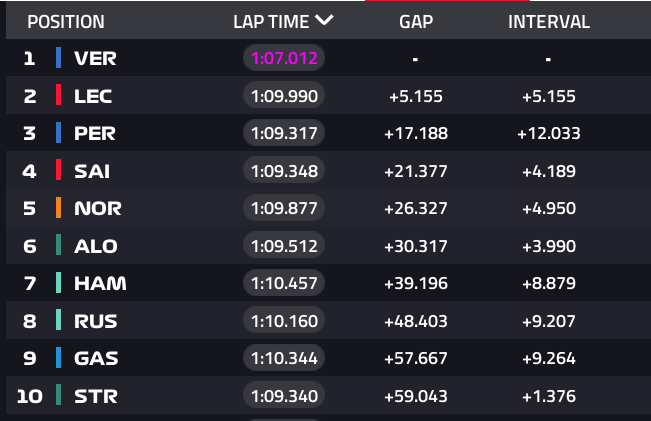Select the GAP column header

click(x=416, y=21)
